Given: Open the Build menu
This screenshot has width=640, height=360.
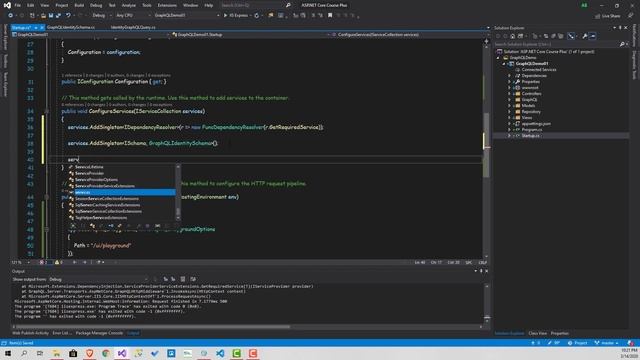Looking at the screenshot, I should click(x=79, y=5).
